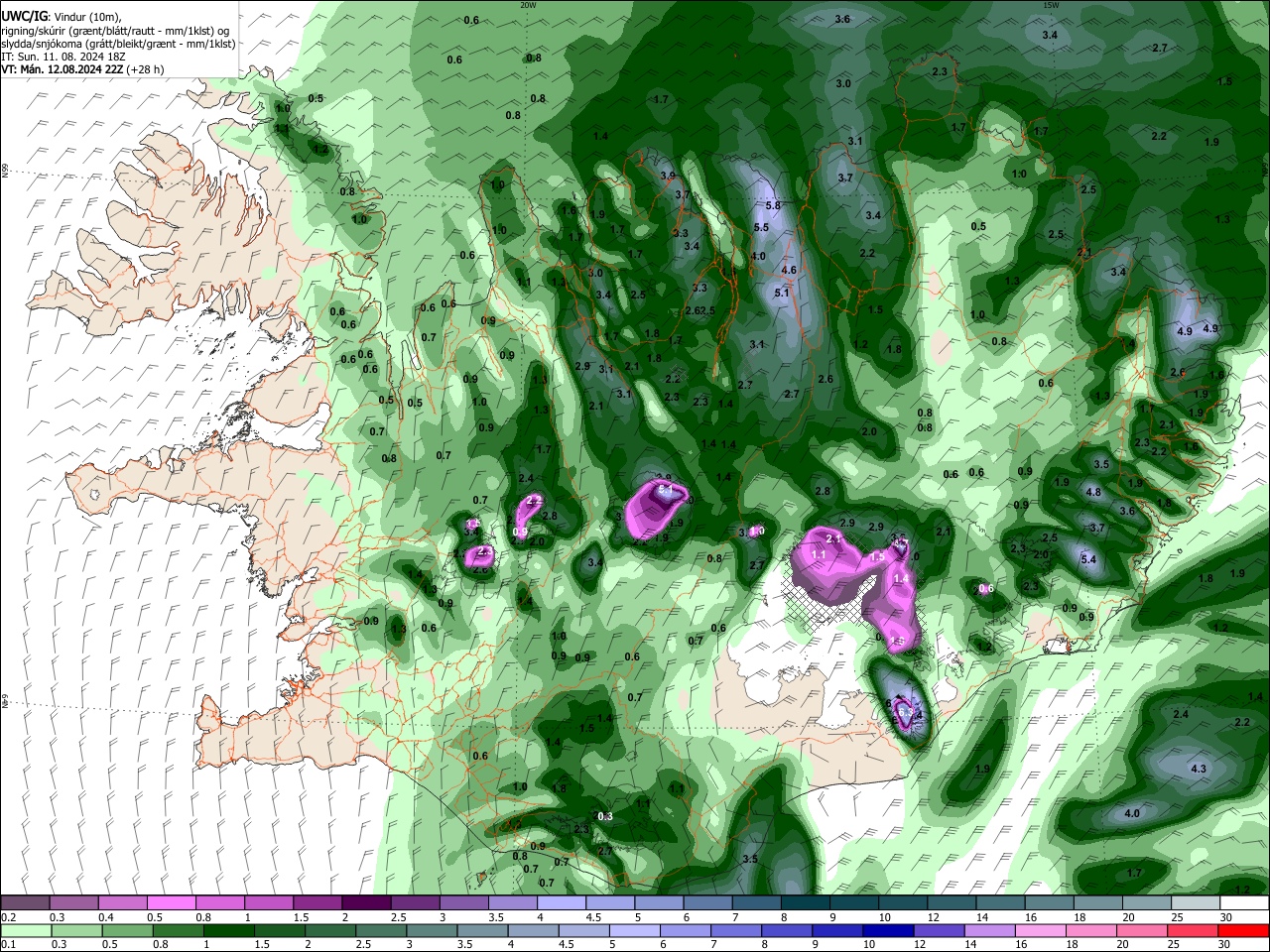Click the darkest purple 2–2.5 swatch in the upper legend
Screen dimensions: 1270x952
tap(365, 902)
